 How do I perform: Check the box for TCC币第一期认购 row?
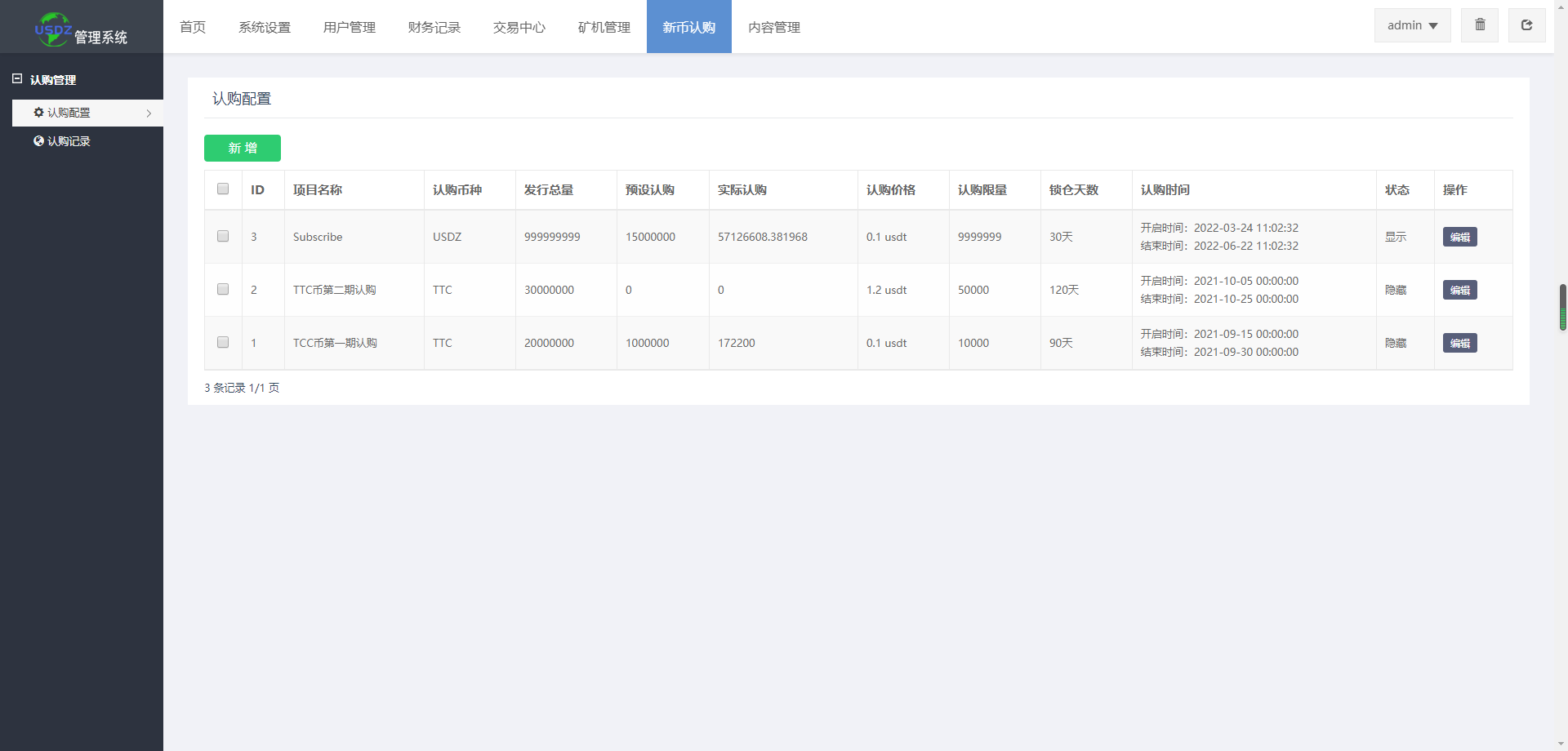(223, 342)
